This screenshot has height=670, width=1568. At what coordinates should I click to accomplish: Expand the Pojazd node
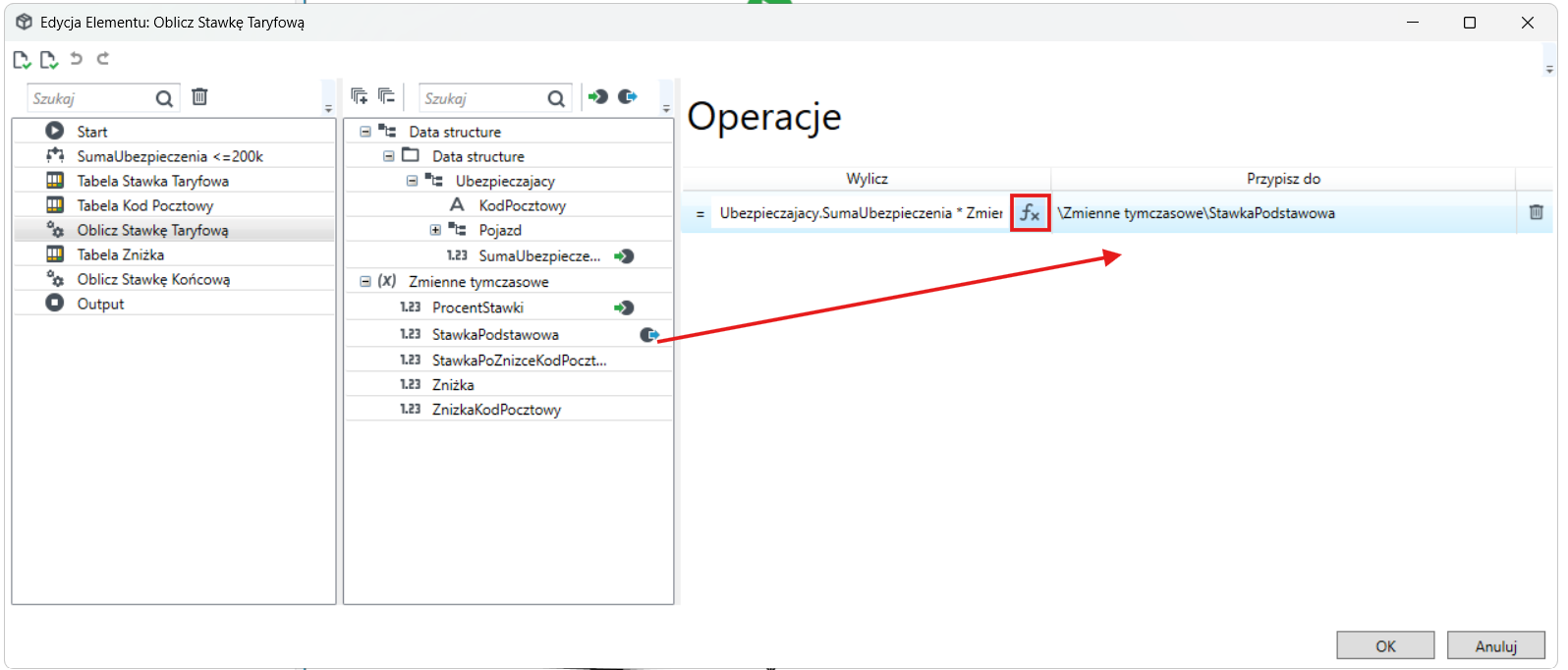pos(435,230)
